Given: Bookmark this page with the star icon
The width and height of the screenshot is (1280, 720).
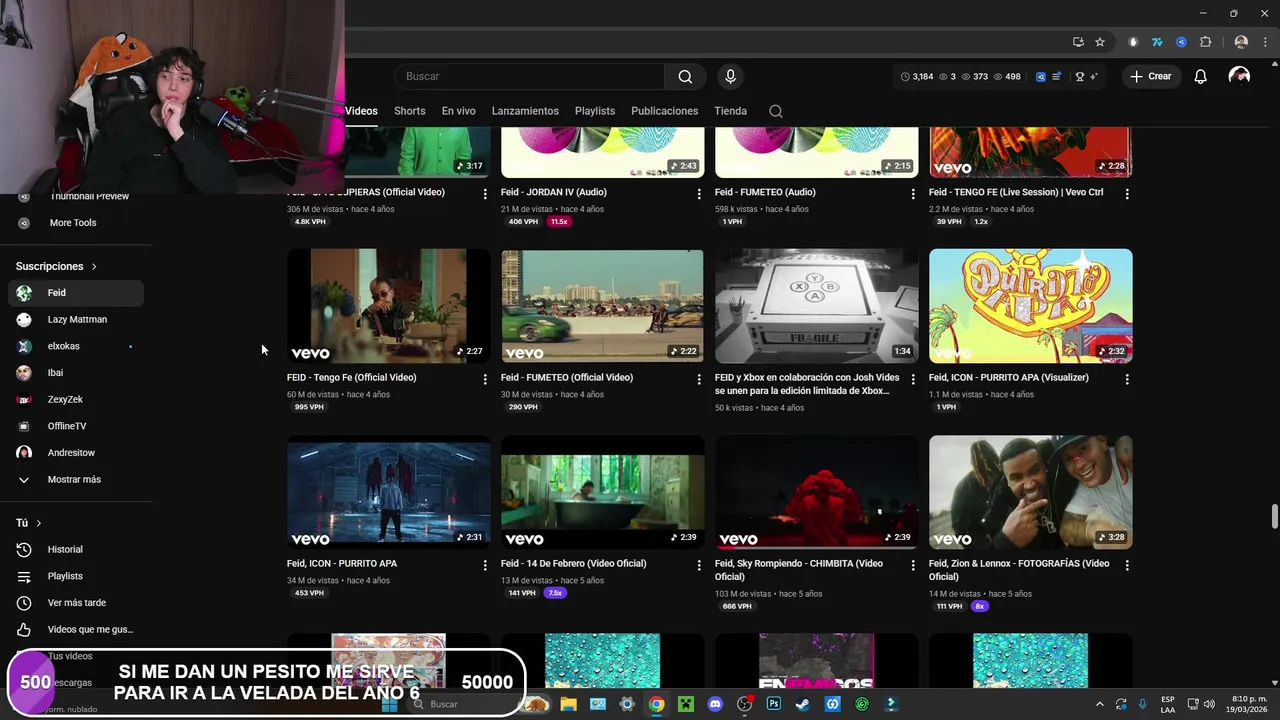Looking at the screenshot, I should [1100, 42].
